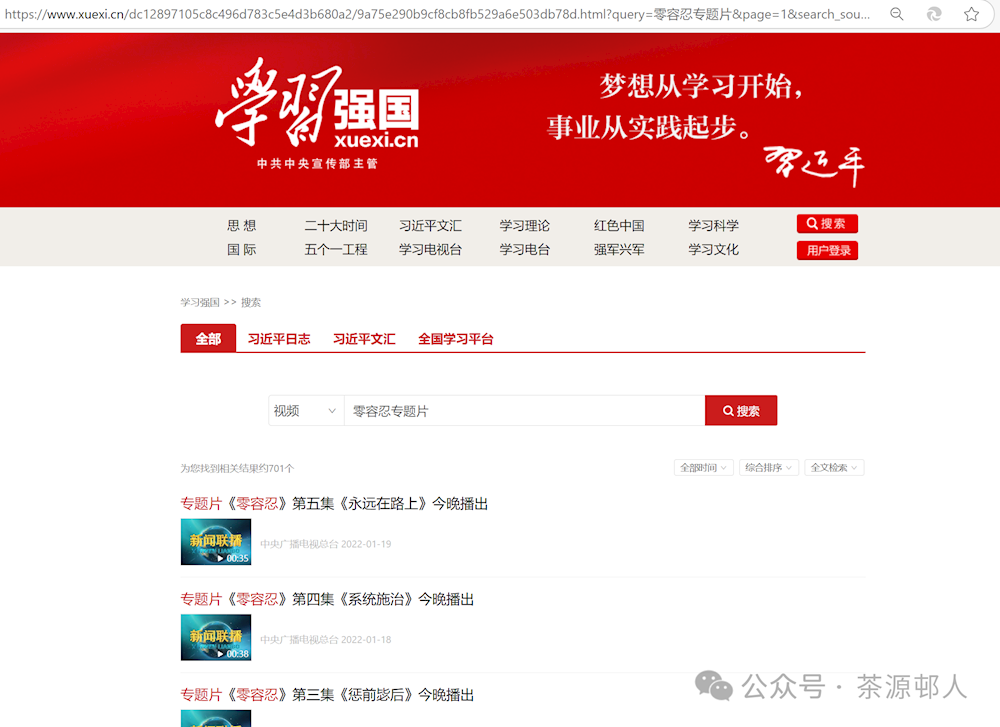Screen dimensions: 1000x727
Task: Open 强军兴军 navigation item
Action: tap(619, 249)
